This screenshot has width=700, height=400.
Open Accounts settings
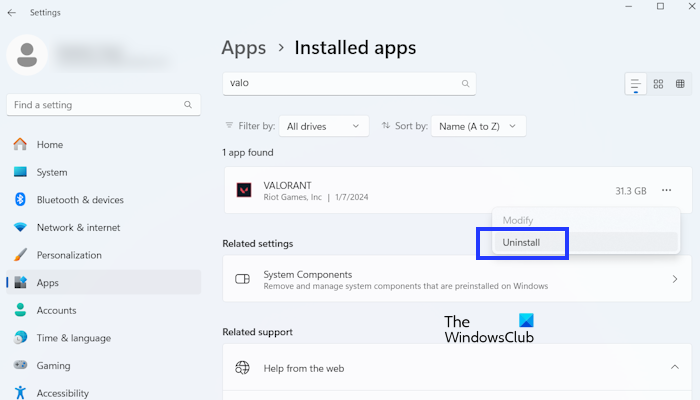click(104, 310)
